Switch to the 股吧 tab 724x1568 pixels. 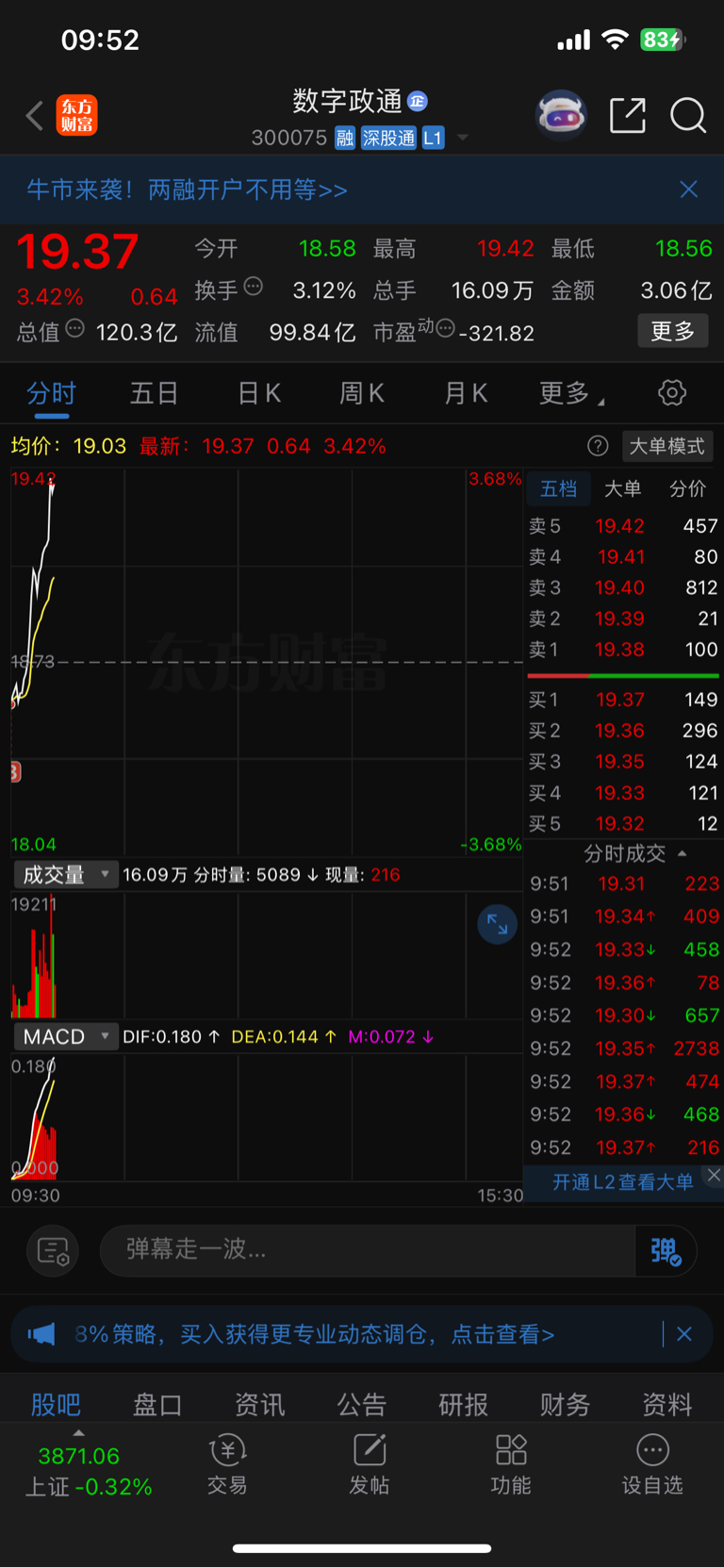point(56,1405)
